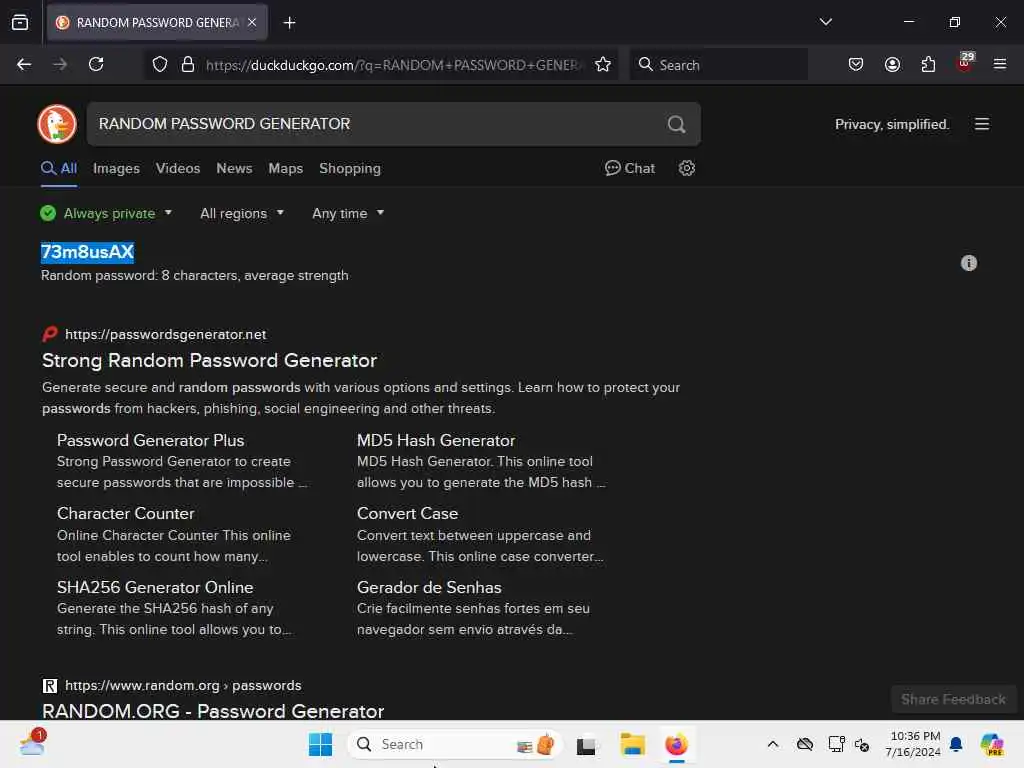Open Firefox account icon
Viewport: 1024px width, 768px height.
[x=892, y=64]
